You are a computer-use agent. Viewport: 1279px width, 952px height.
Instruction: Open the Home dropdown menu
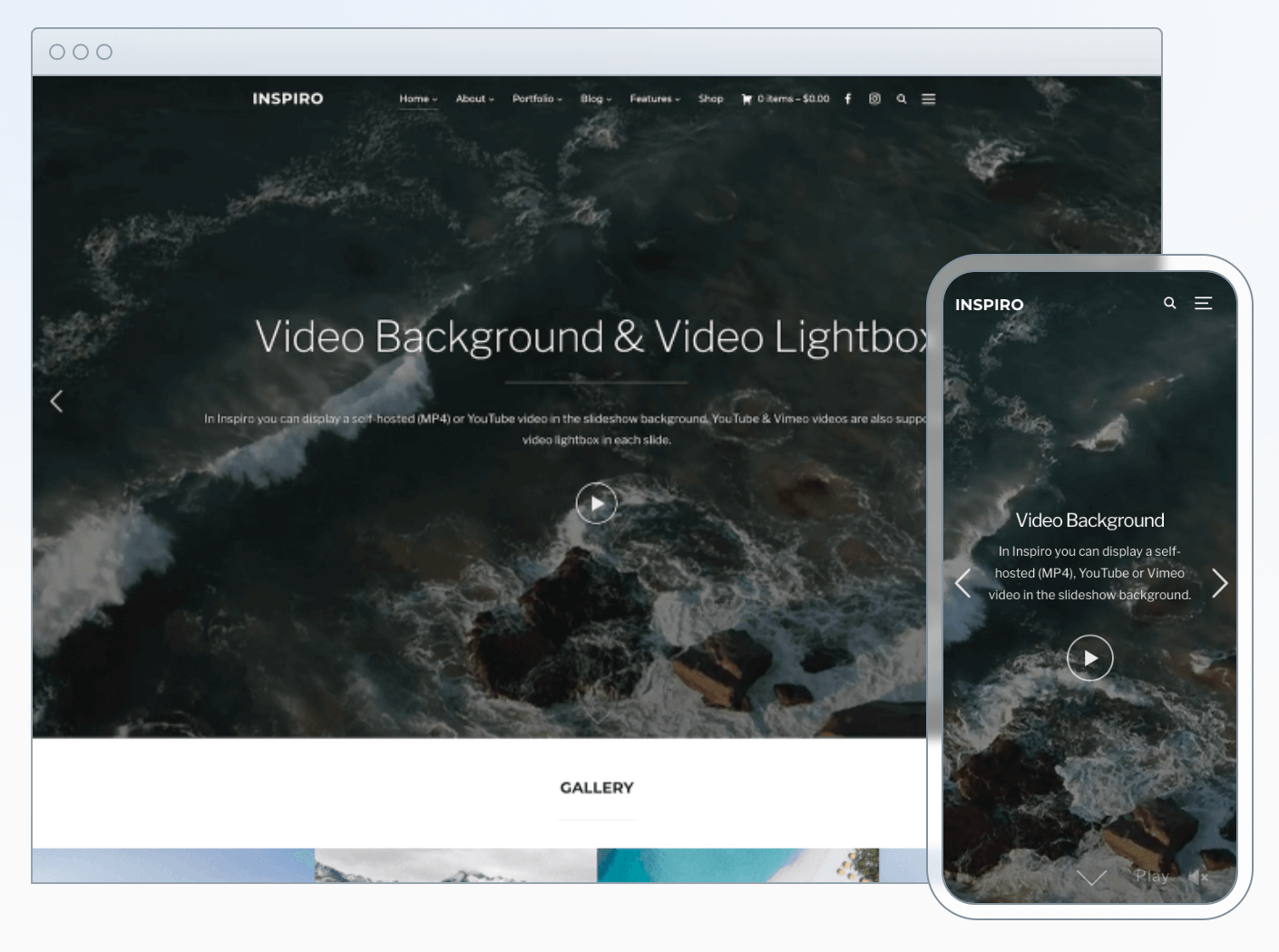418,99
